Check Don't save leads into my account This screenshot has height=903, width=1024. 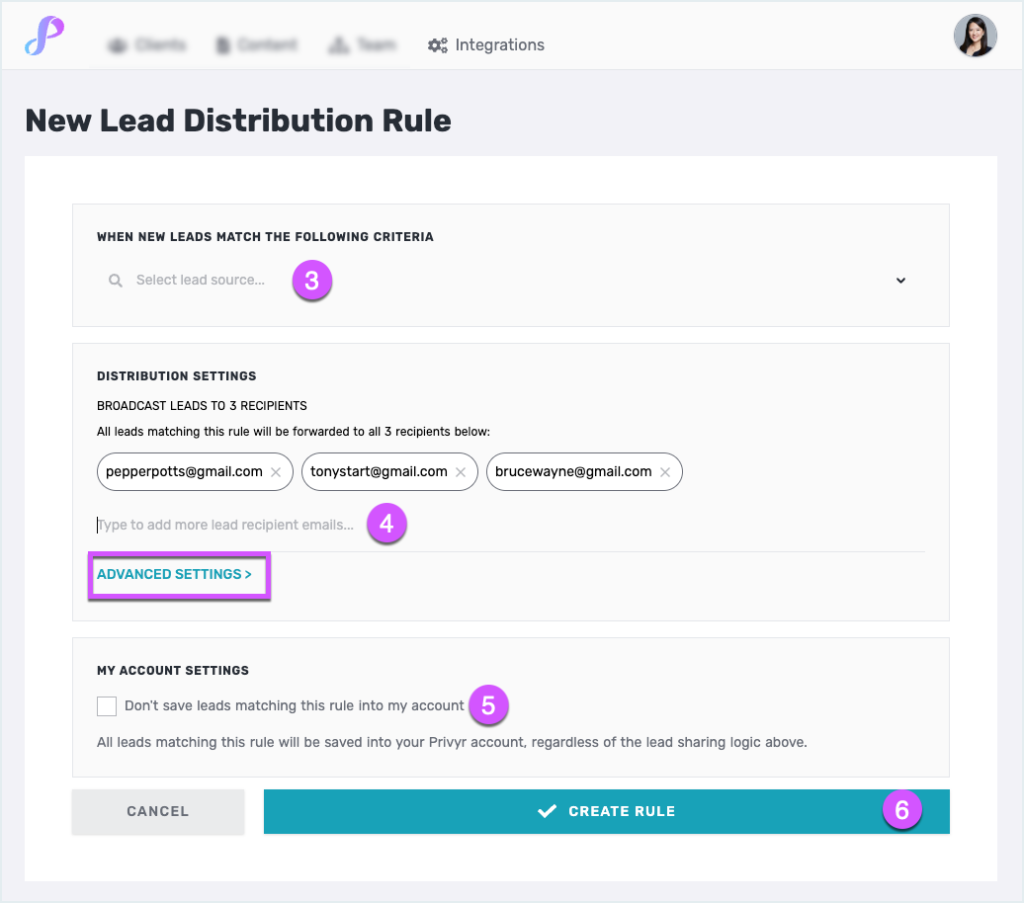coord(106,706)
